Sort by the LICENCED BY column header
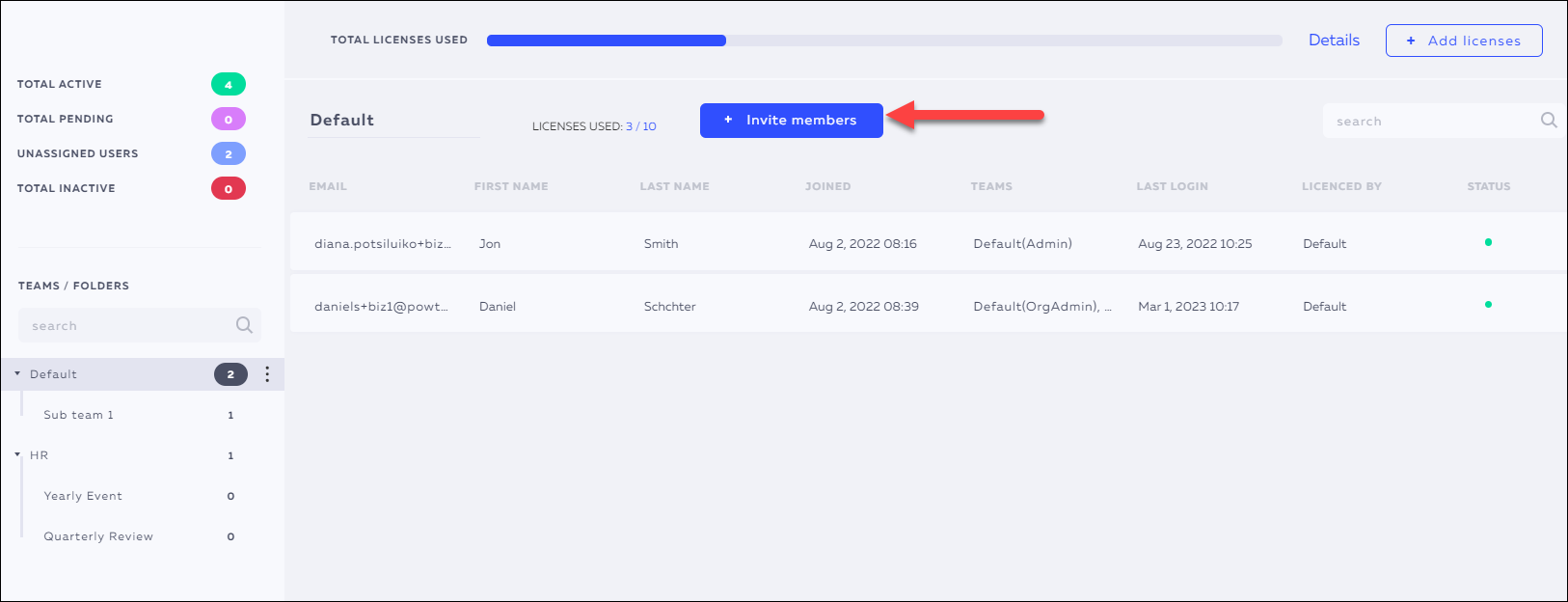Viewport: 1568px width, 602px height. [x=1341, y=186]
